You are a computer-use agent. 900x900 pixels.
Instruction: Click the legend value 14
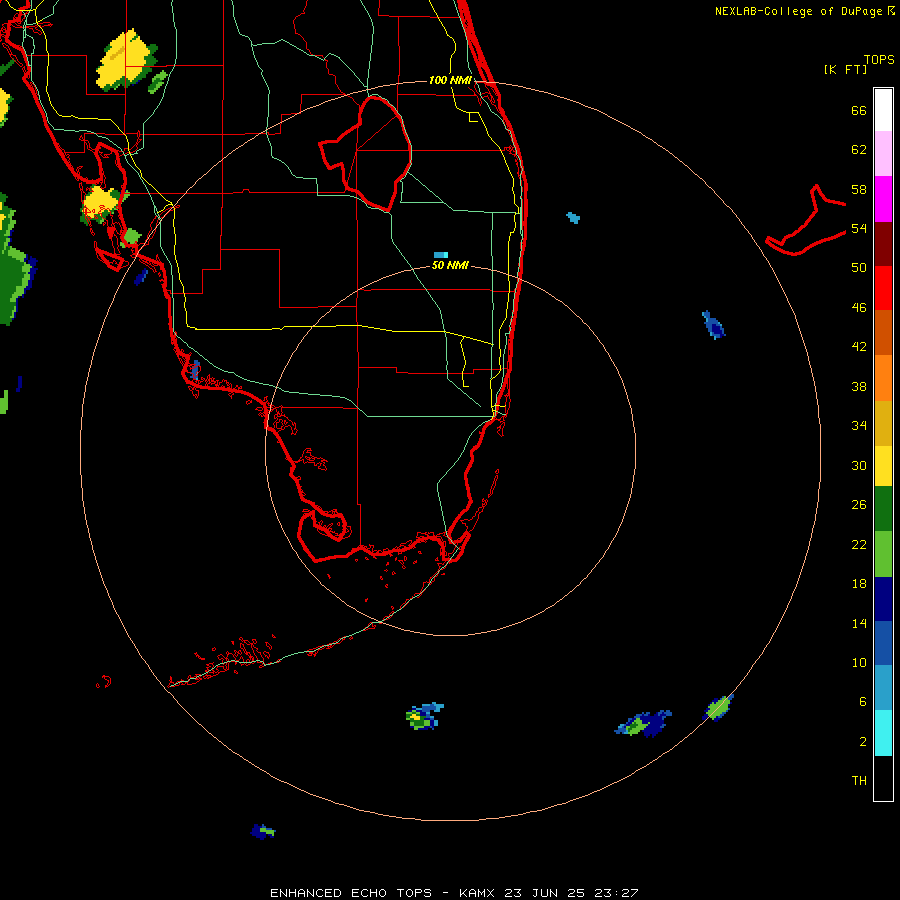click(859, 623)
